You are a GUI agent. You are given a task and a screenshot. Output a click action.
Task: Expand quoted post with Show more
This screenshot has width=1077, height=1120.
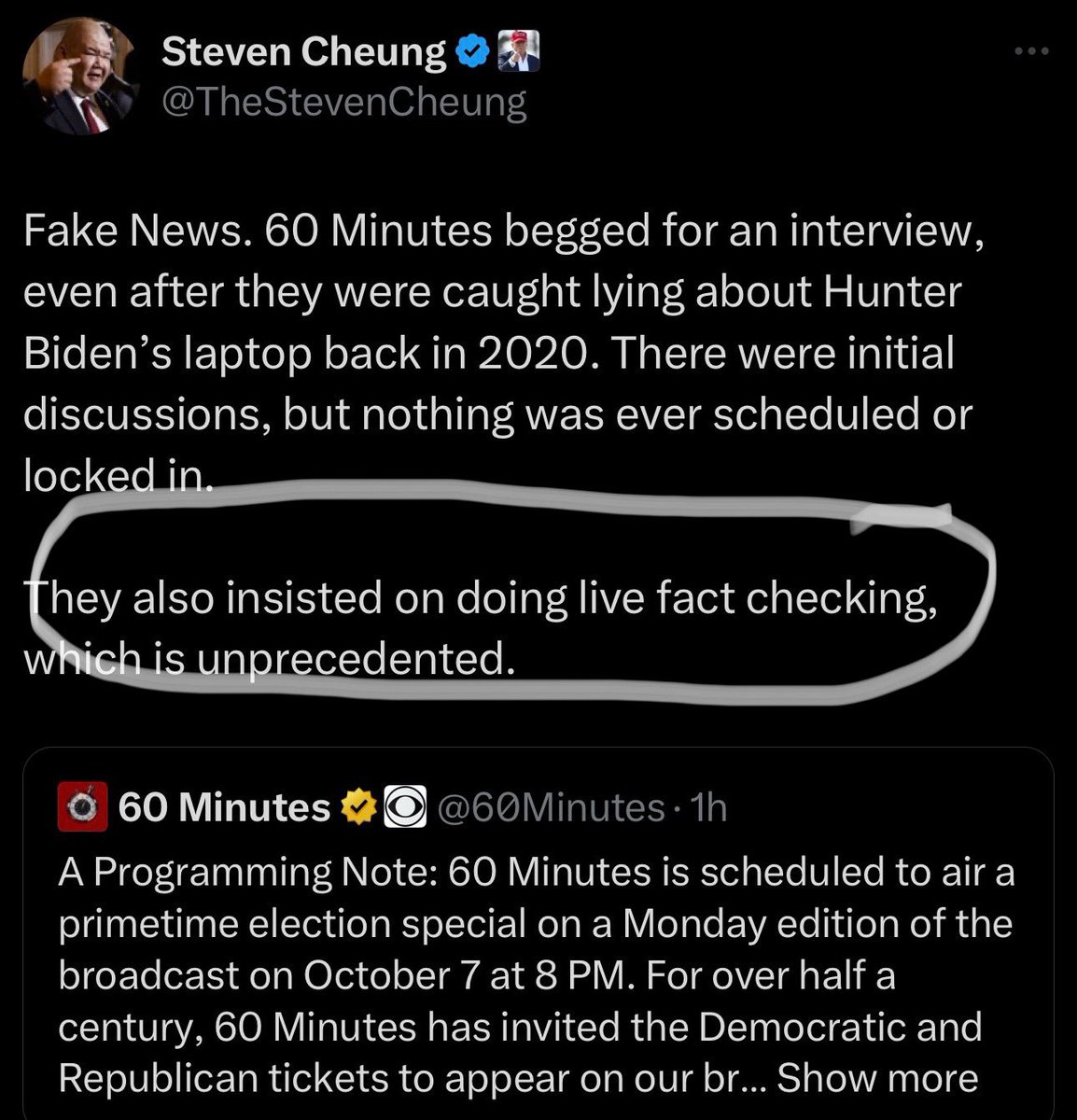click(x=877, y=1078)
